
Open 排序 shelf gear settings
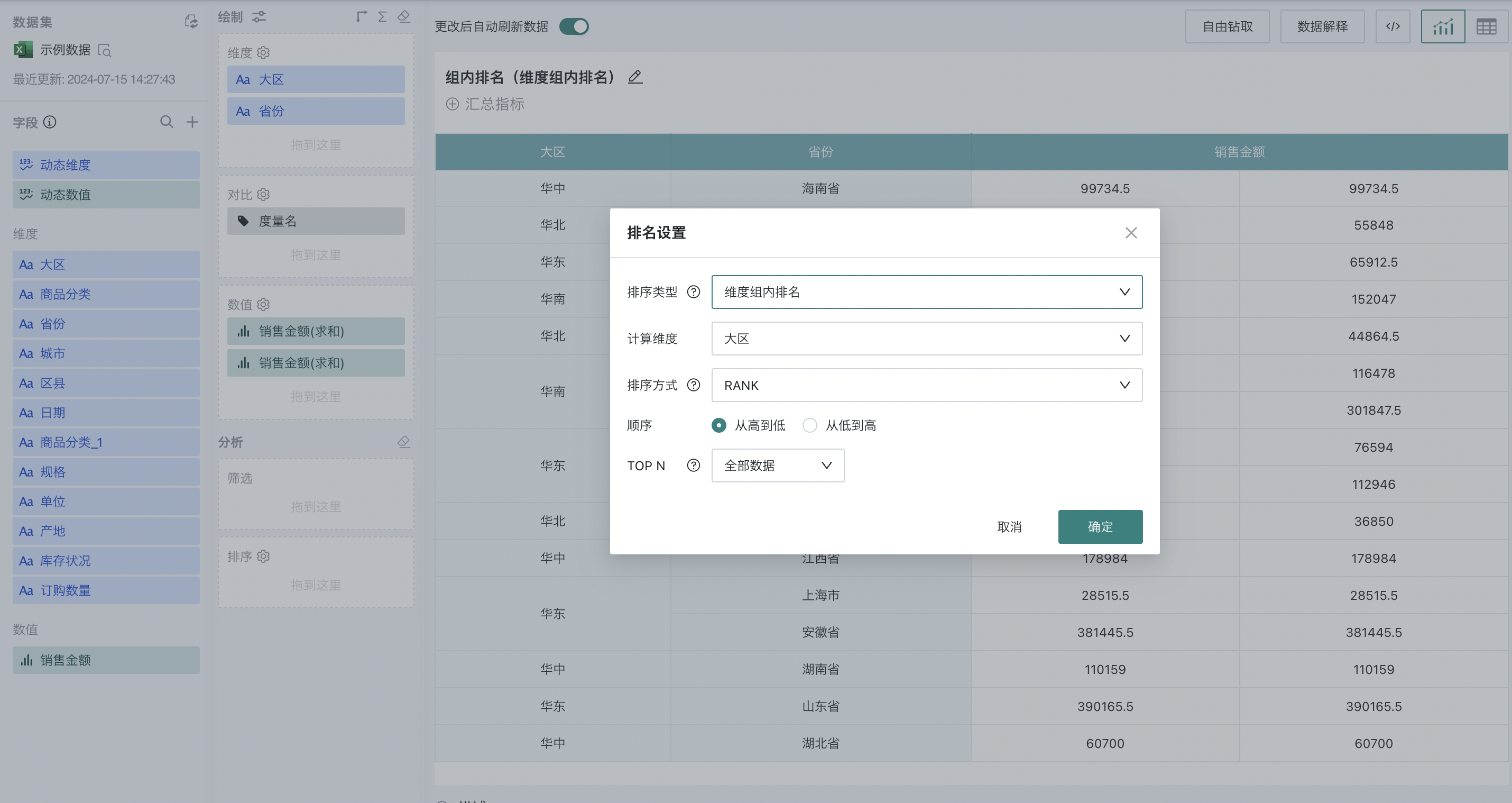(264, 555)
